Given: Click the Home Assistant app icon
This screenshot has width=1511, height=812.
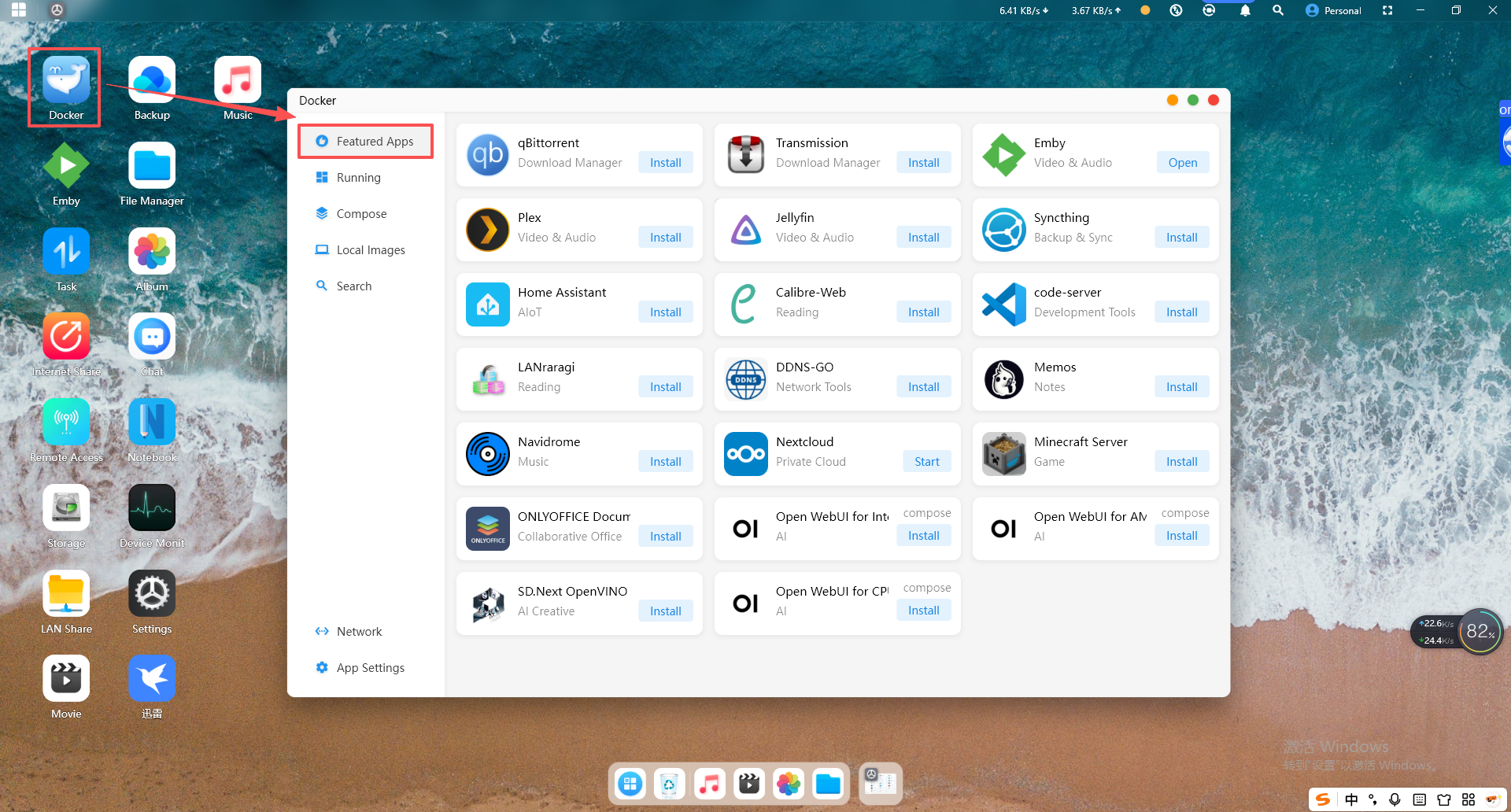Looking at the screenshot, I should coord(488,304).
